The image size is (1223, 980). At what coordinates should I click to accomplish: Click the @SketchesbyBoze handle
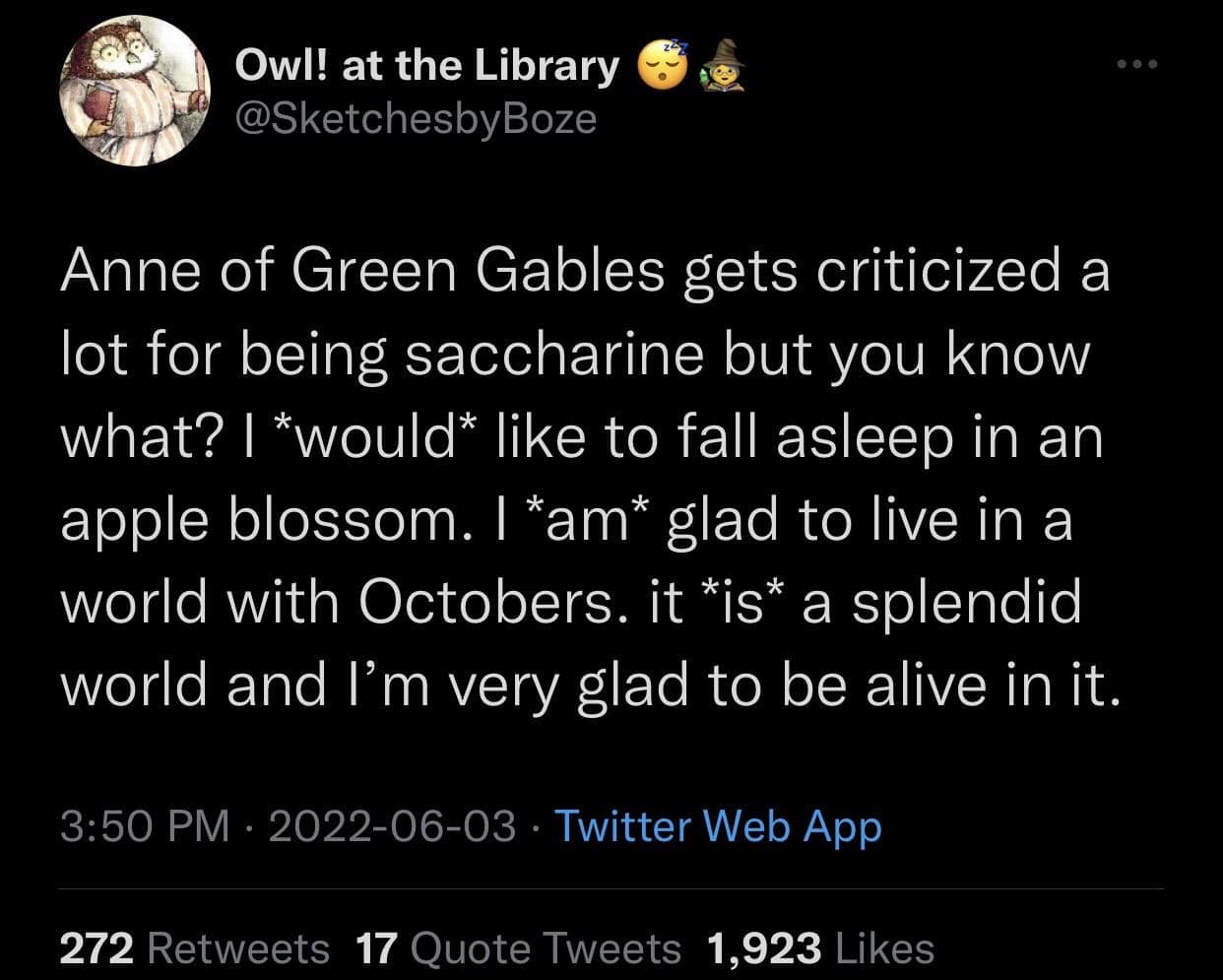[416, 118]
